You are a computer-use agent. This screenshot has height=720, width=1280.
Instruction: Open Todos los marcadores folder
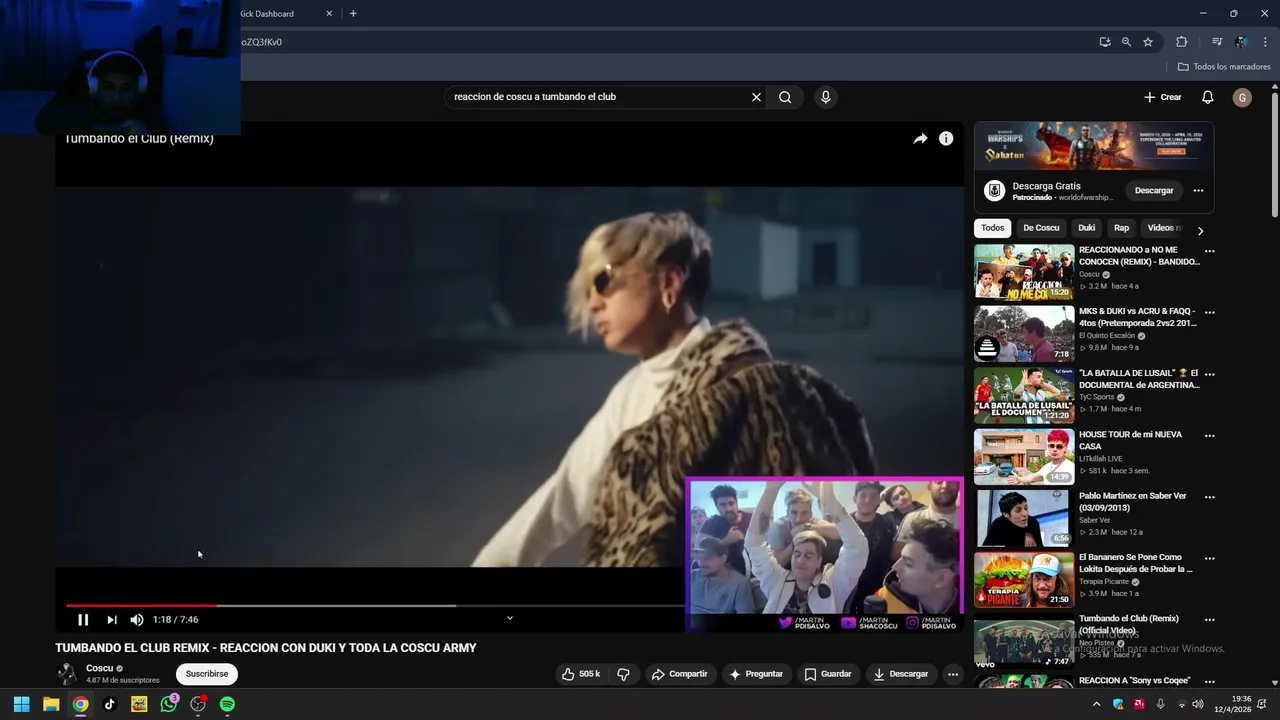tap(1224, 67)
